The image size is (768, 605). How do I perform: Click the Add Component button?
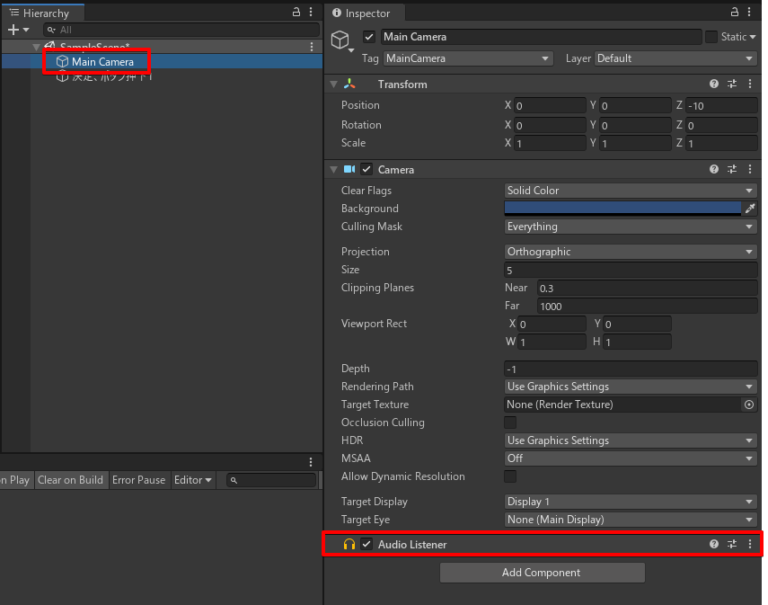click(x=542, y=573)
